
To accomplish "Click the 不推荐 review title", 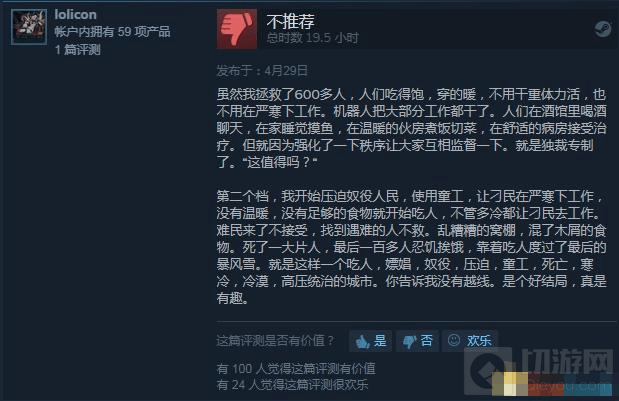I will (x=291, y=21).
